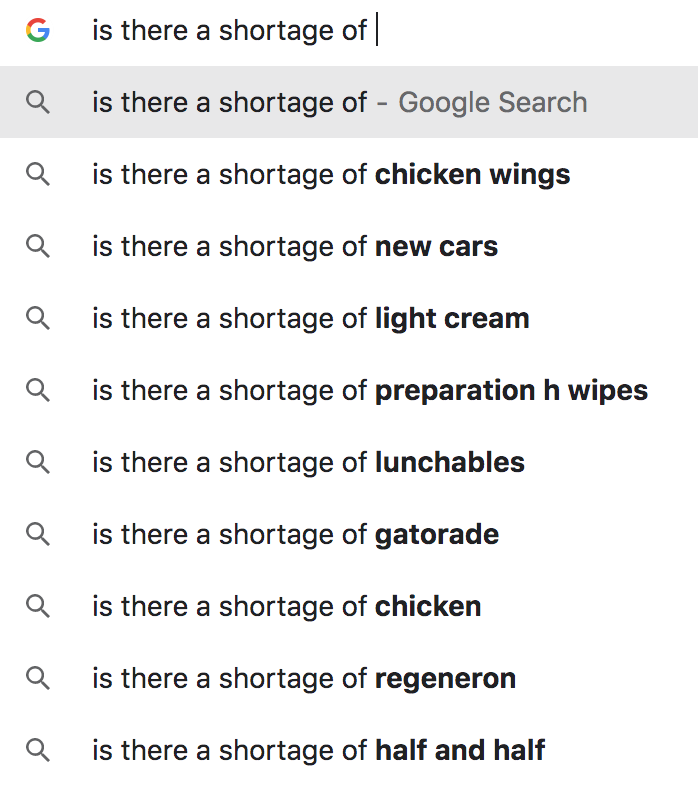Click the search icon in the Google Search row

pos(38,103)
